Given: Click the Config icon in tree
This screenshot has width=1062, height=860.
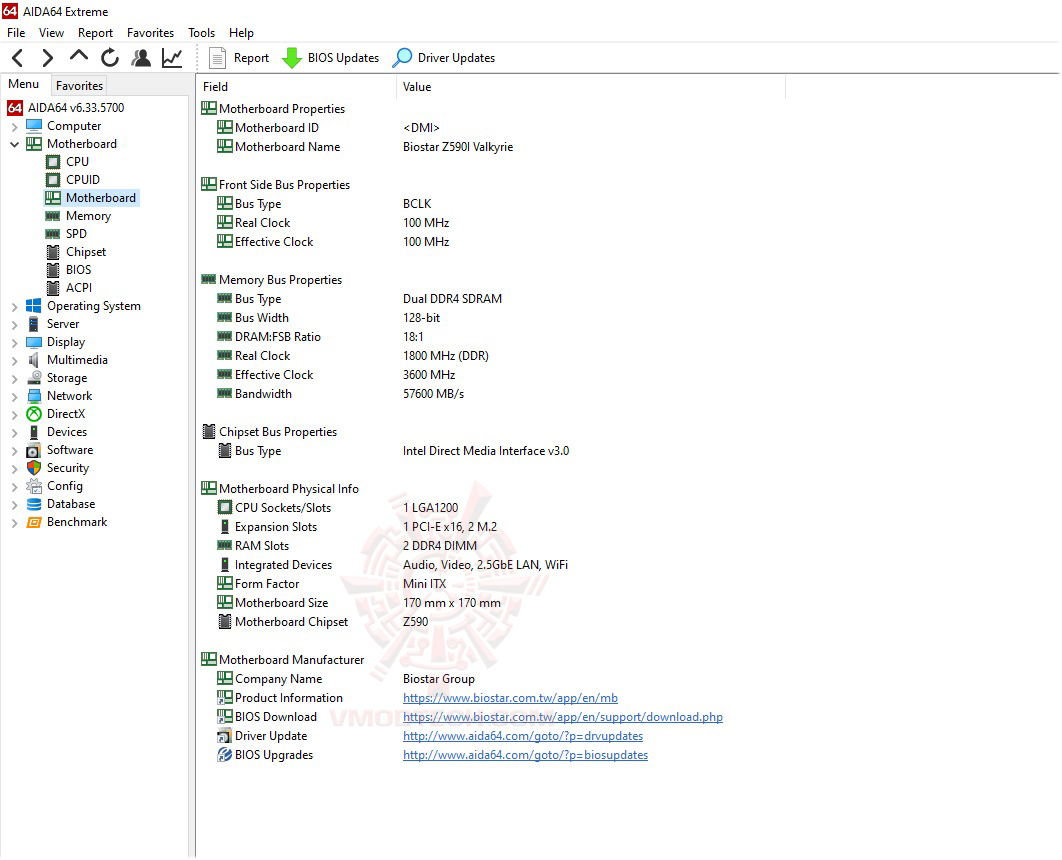Looking at the screenshot, I should coord(34,486).
